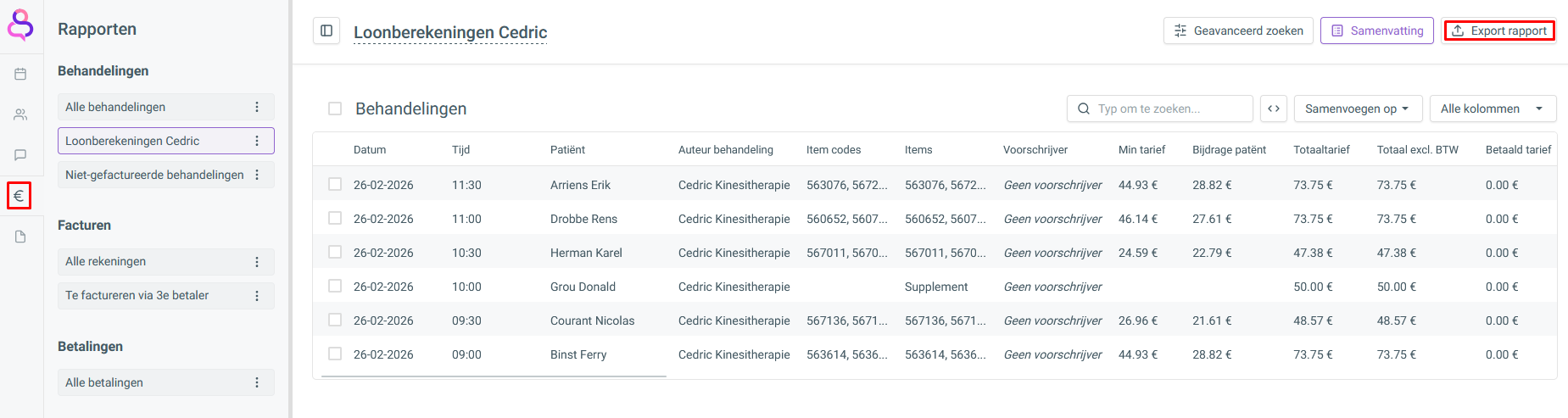Open options menu for Alle rekeningen
Viewport: 1568px width, 418px height.
click(257, 262)
